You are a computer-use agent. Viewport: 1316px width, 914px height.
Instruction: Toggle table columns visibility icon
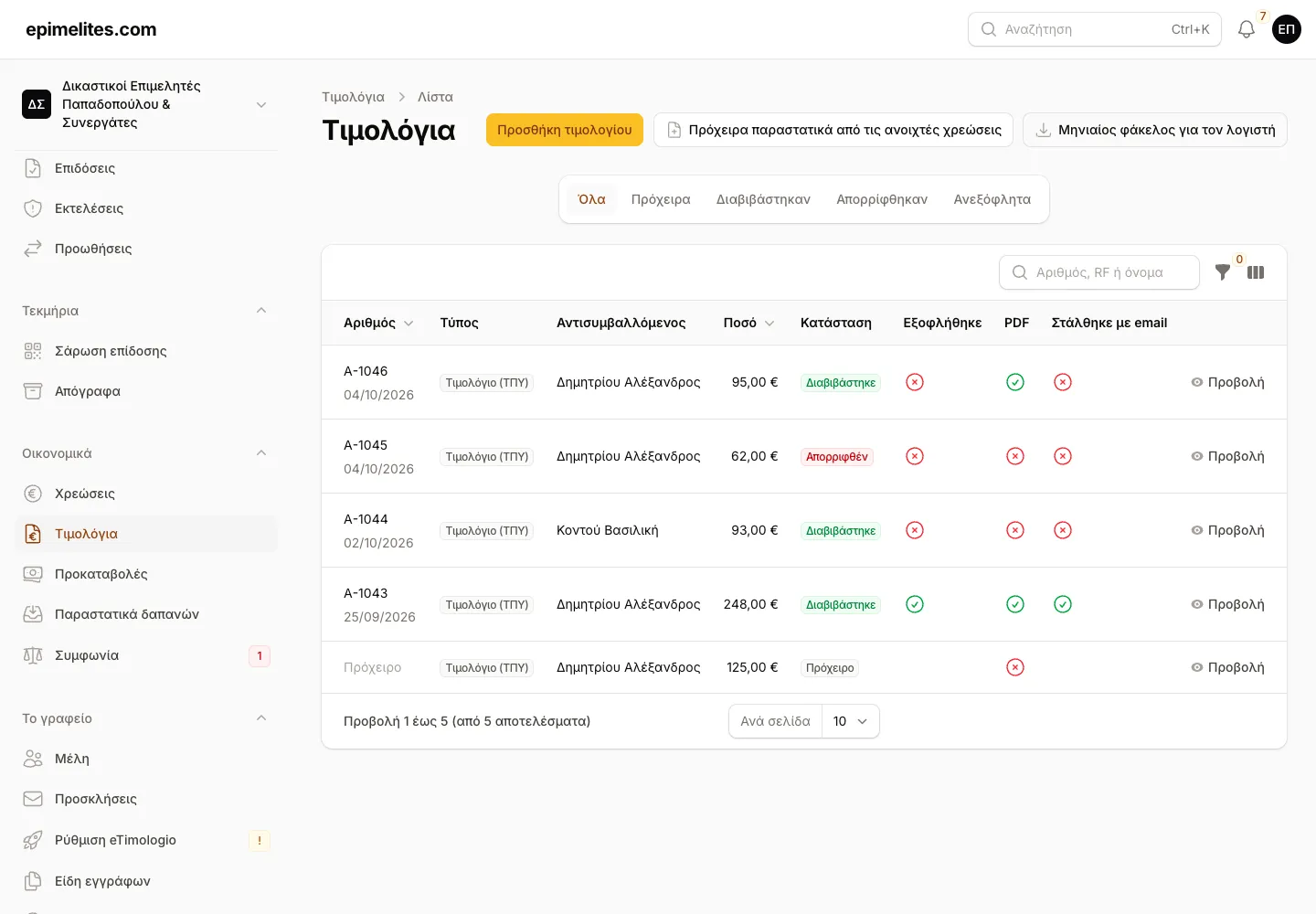(x=1256, y=272)
